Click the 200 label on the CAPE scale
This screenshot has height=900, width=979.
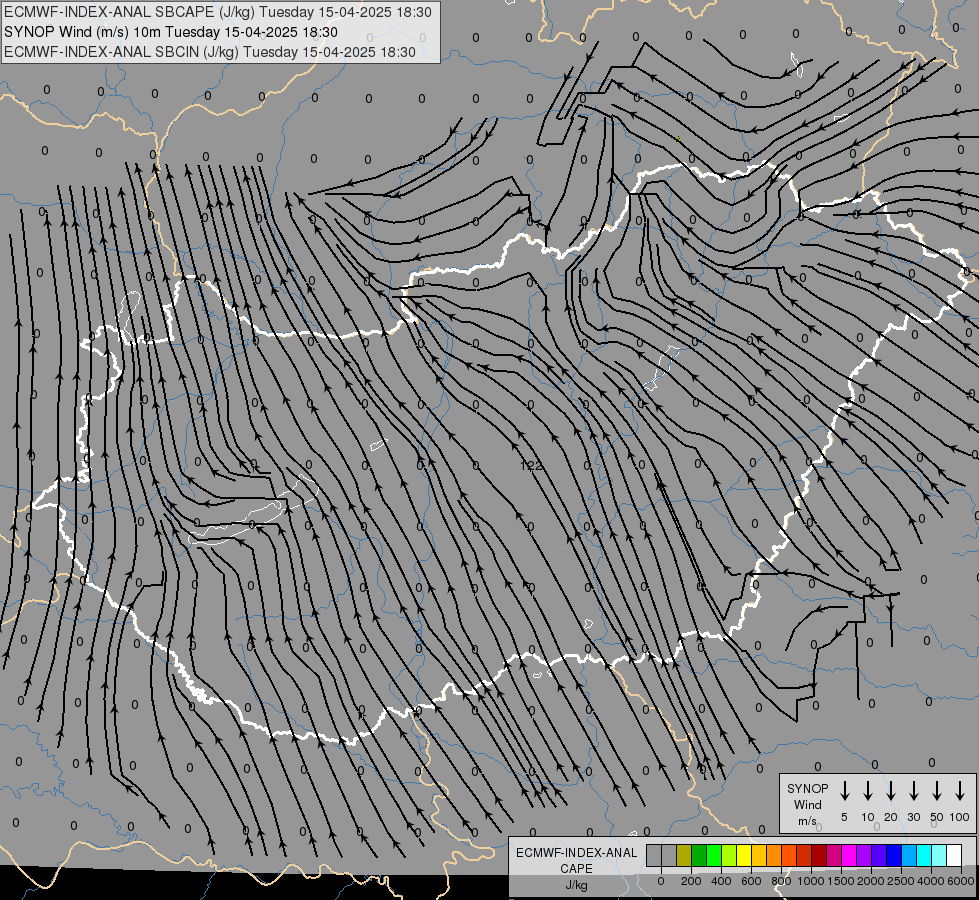(691, 881)
